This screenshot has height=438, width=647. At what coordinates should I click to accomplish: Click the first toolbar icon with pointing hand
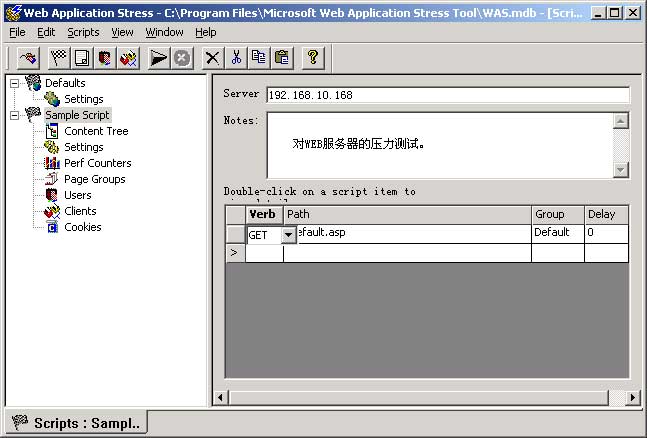(x=28, y=58)
